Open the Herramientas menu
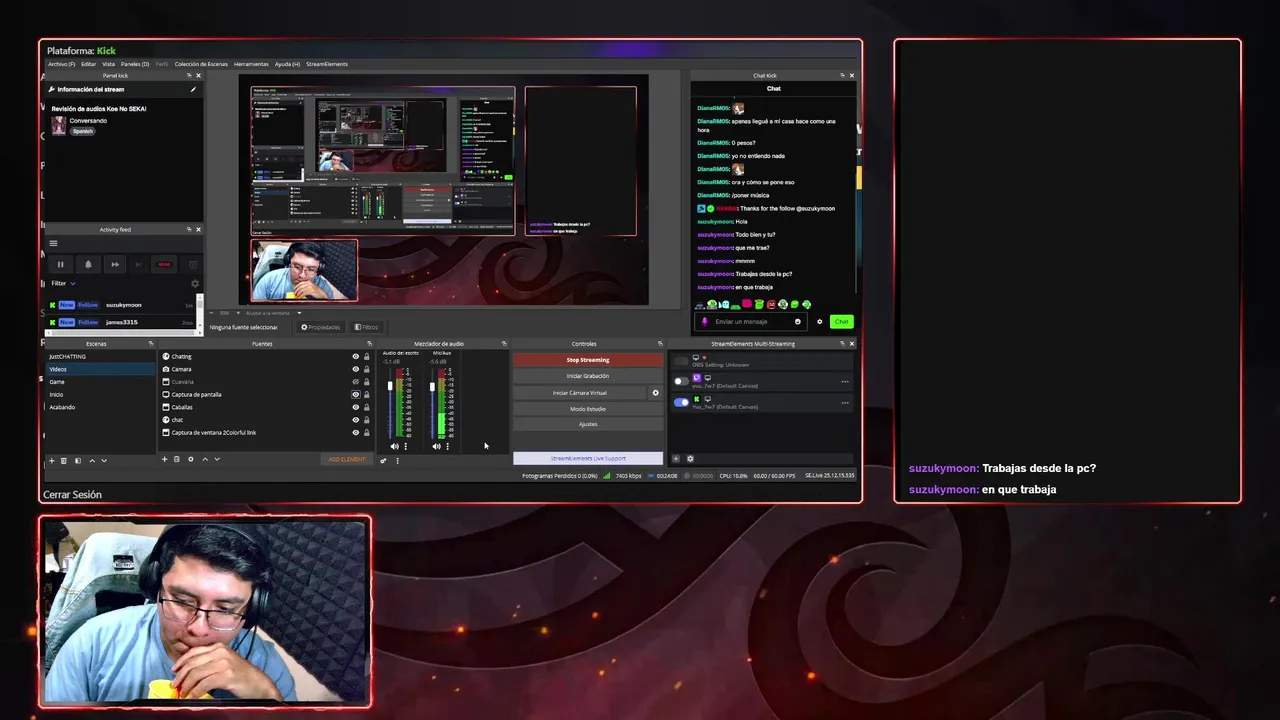The image size is (1280, 720). click(x=251, y=64)
